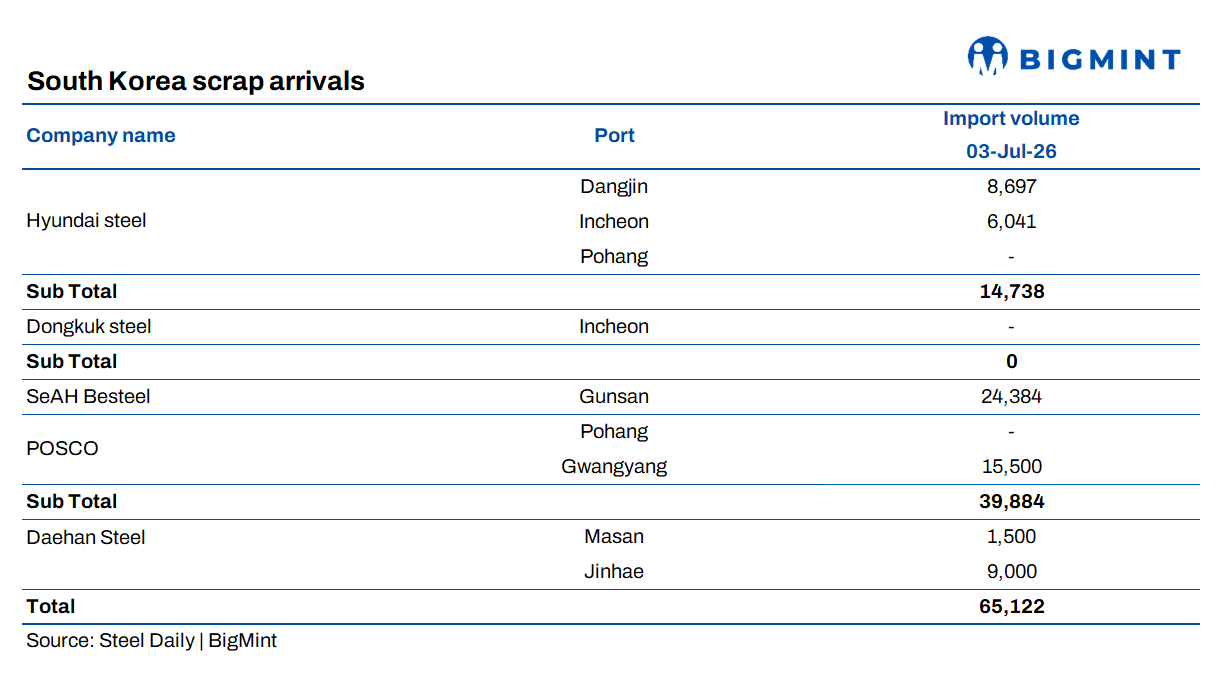Click the Jinhae port cell
Image resolution: width=1228 pixels, height=680 pixels.
(x=614, y=572)
